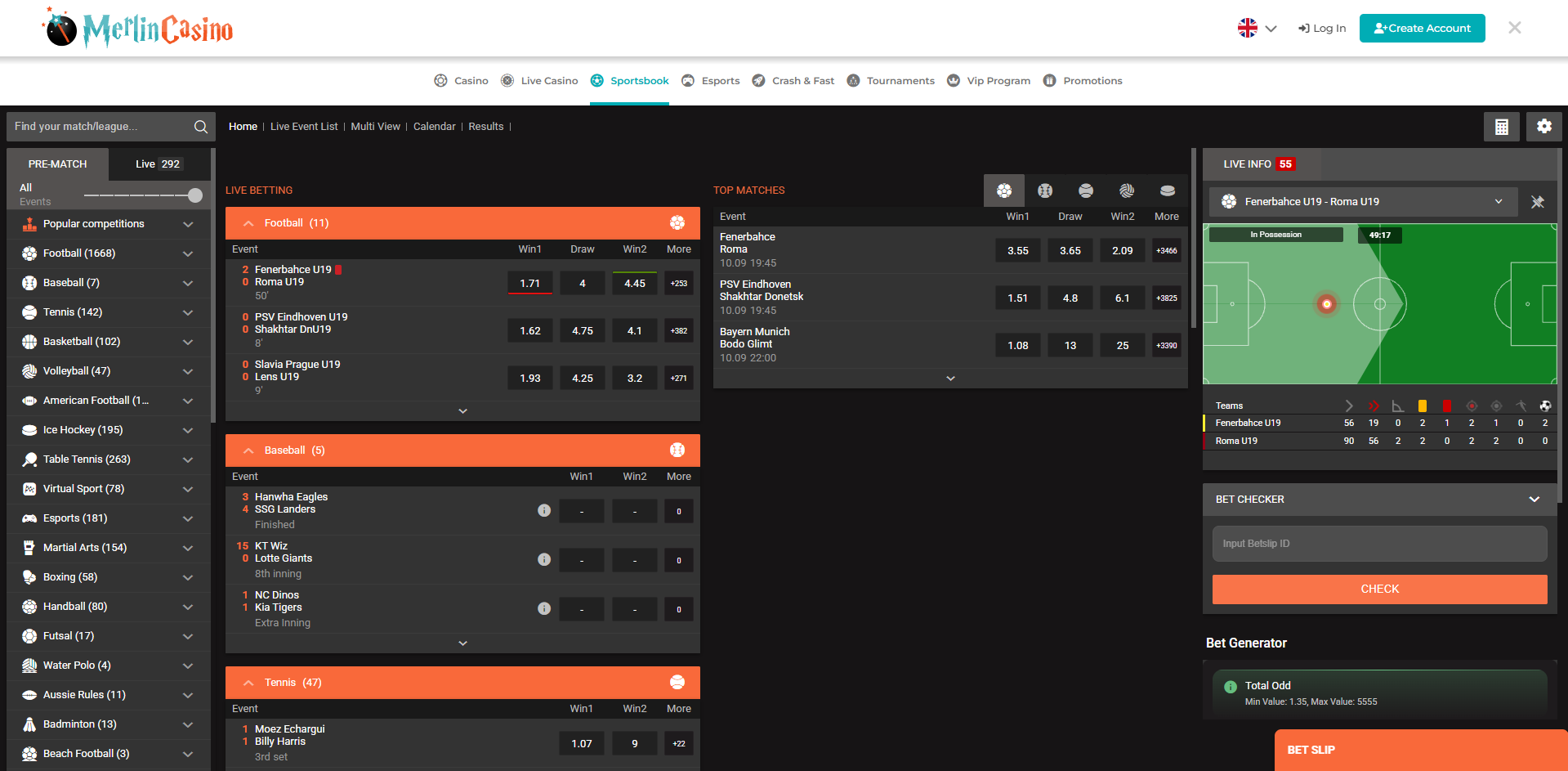
Task: Click the Badminton sidebar icon
Action: [29, 724]
